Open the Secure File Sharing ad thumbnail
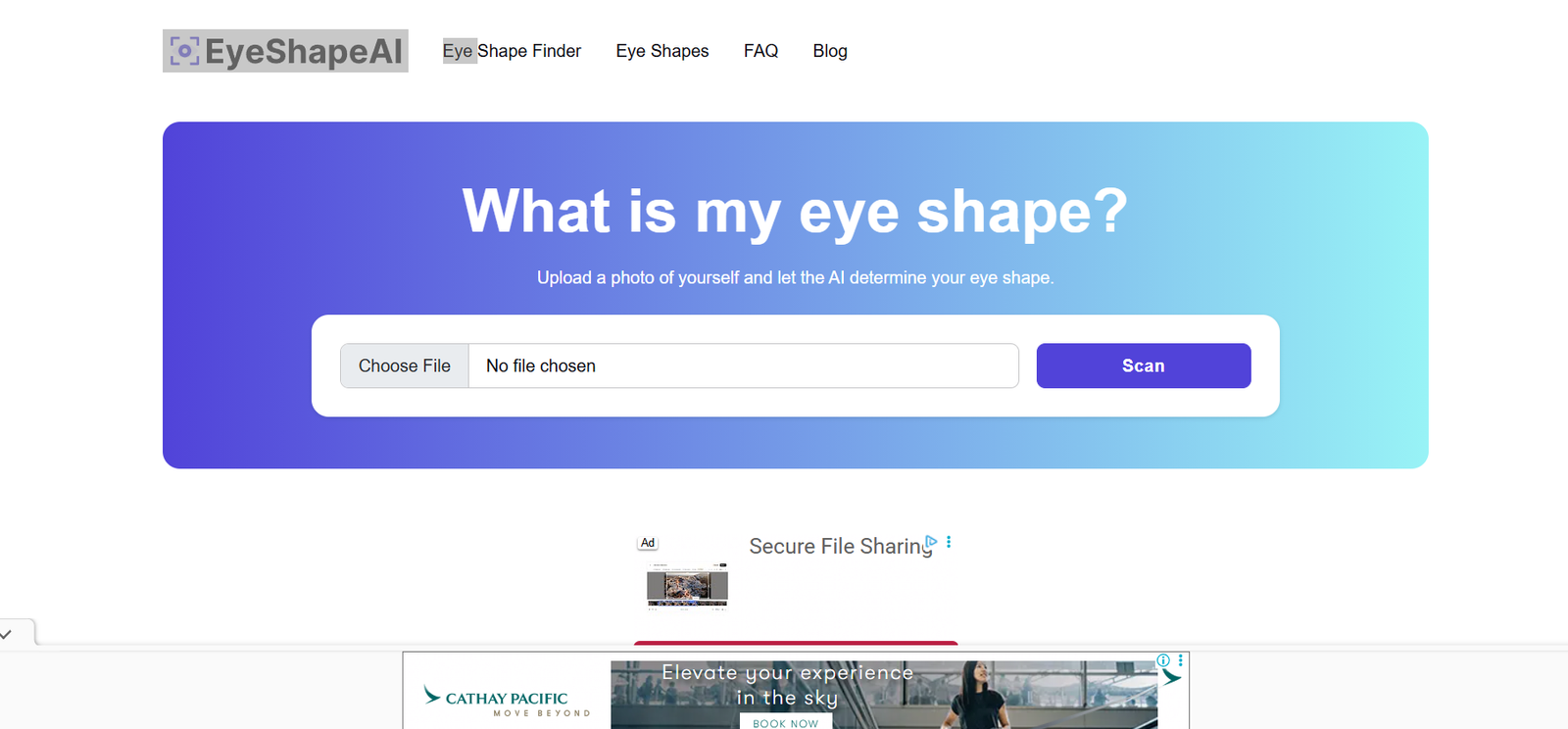1568x729 pixels. 687,586
